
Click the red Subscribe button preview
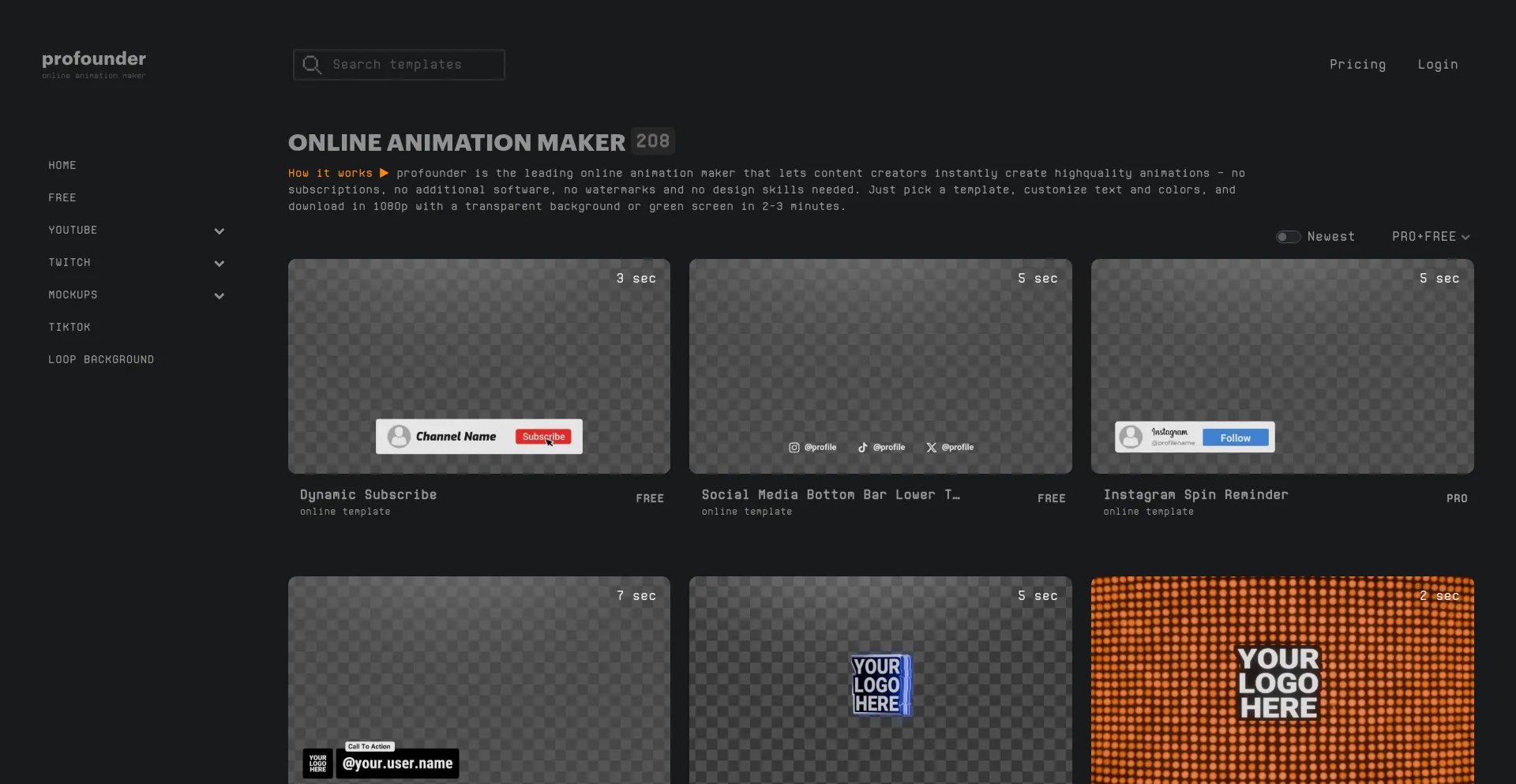click(x=543, y=437)
